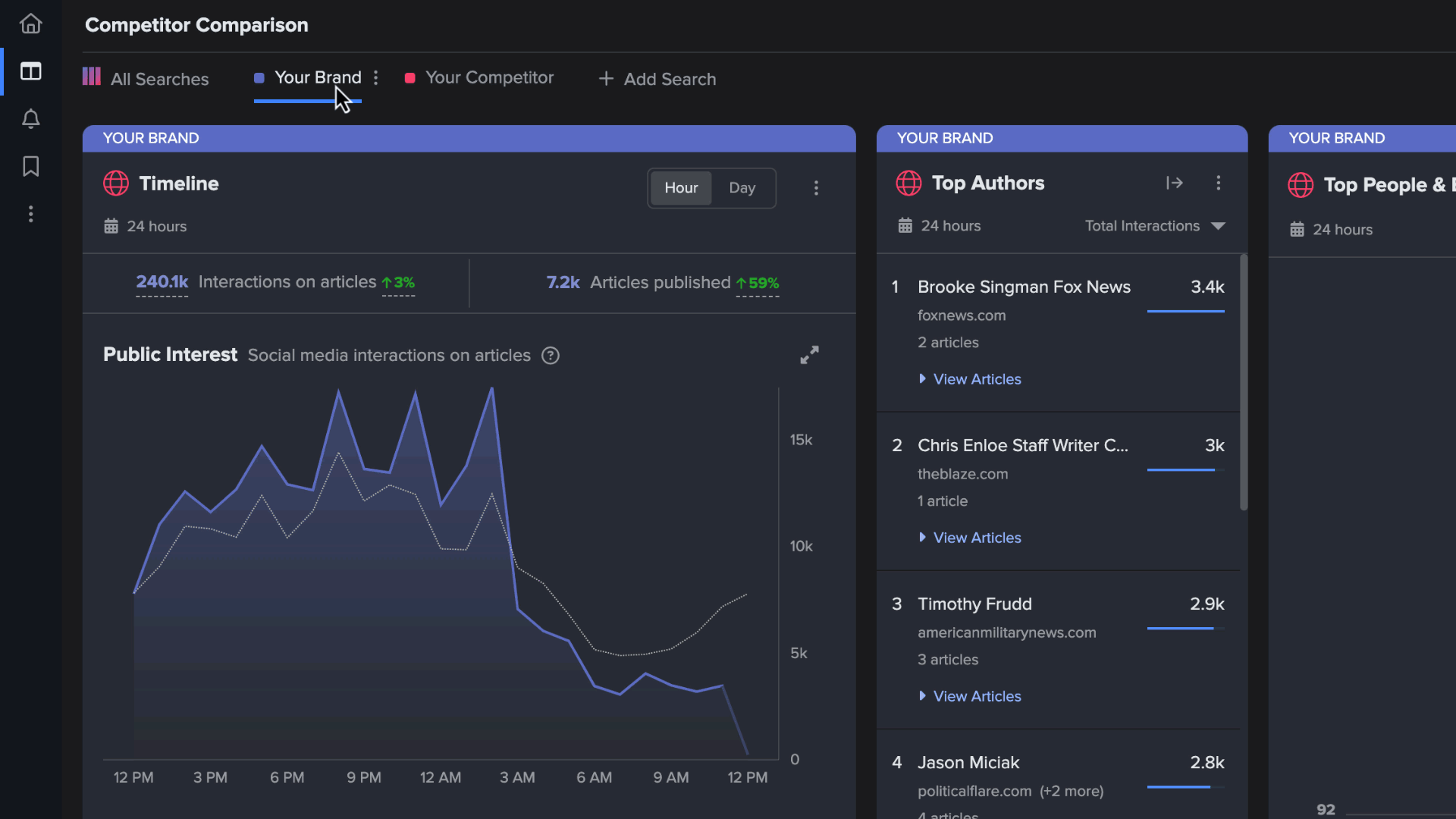
Task: Open the sidebar overflow menu icon
Action: 30,214
